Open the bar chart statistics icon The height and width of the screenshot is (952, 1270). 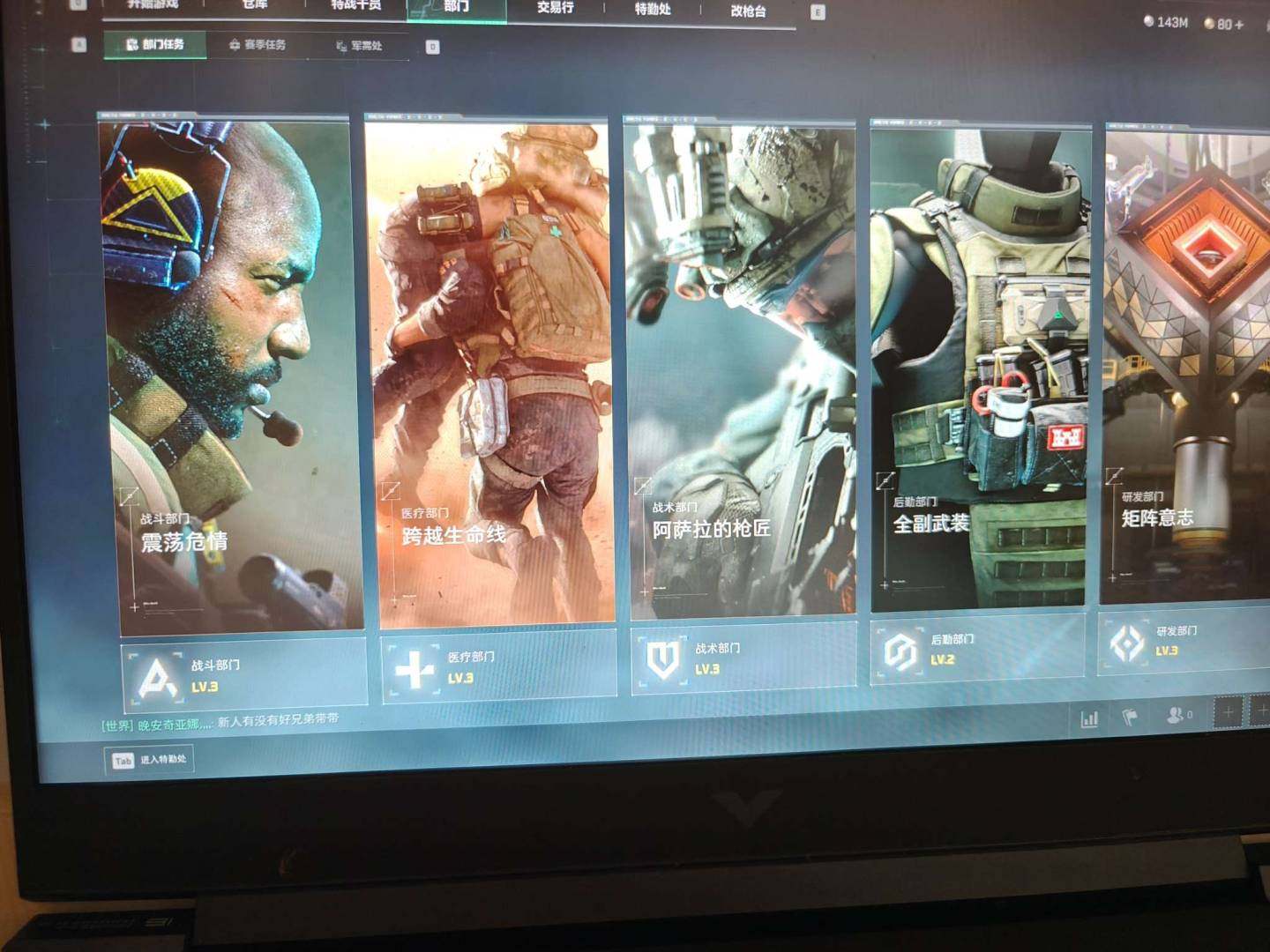(x=1090, y=719)
